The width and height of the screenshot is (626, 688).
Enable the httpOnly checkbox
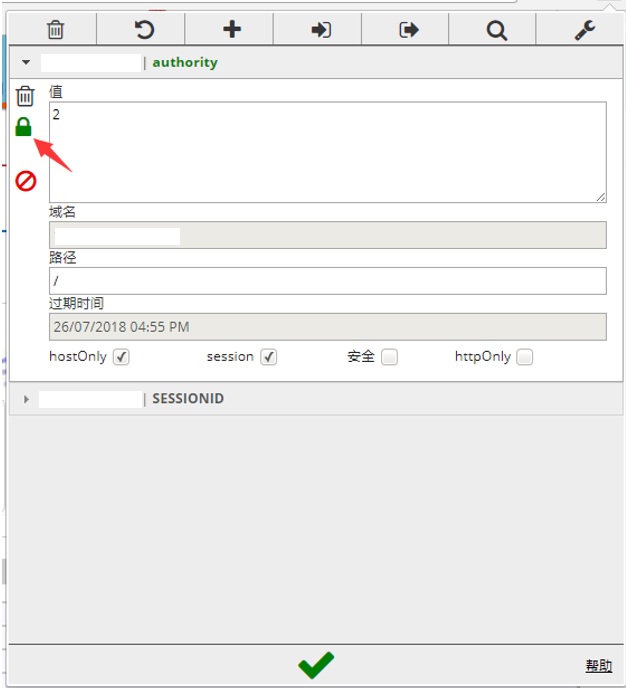click(x=525, y=357)
